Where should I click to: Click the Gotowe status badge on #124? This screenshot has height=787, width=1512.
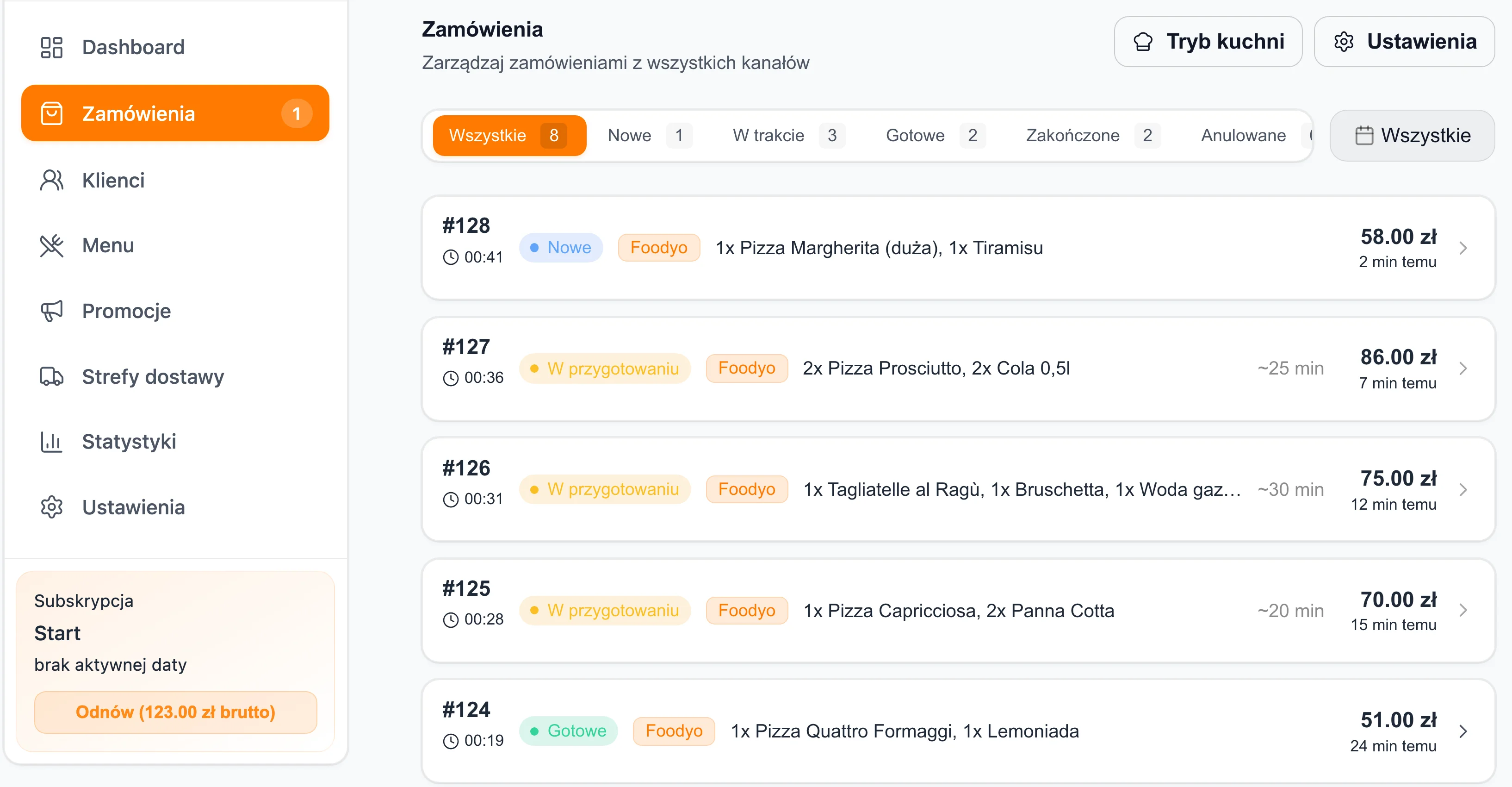coord(568,731)
